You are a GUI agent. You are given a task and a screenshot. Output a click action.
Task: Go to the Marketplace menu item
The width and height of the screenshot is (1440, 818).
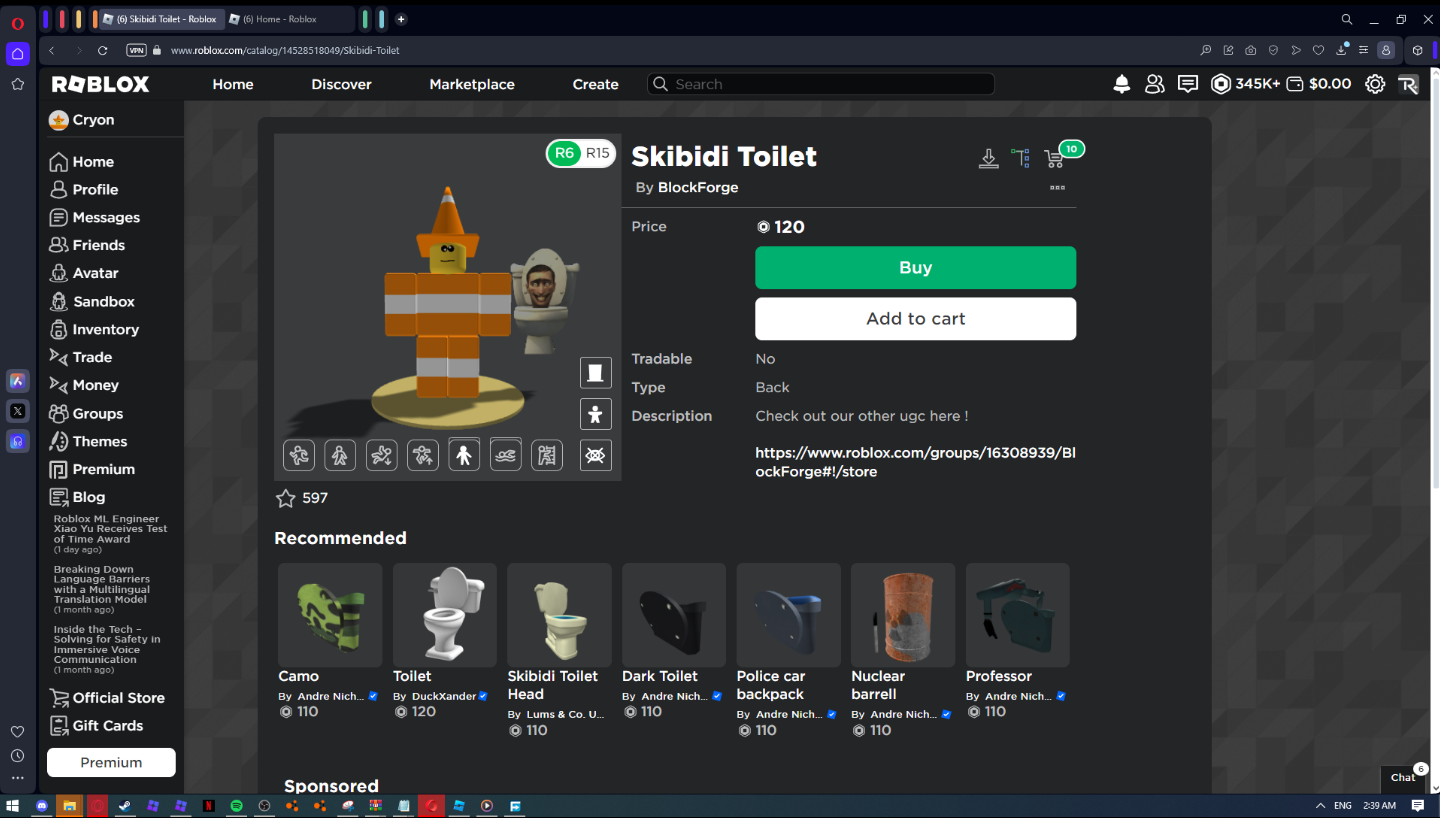(471, 84)
